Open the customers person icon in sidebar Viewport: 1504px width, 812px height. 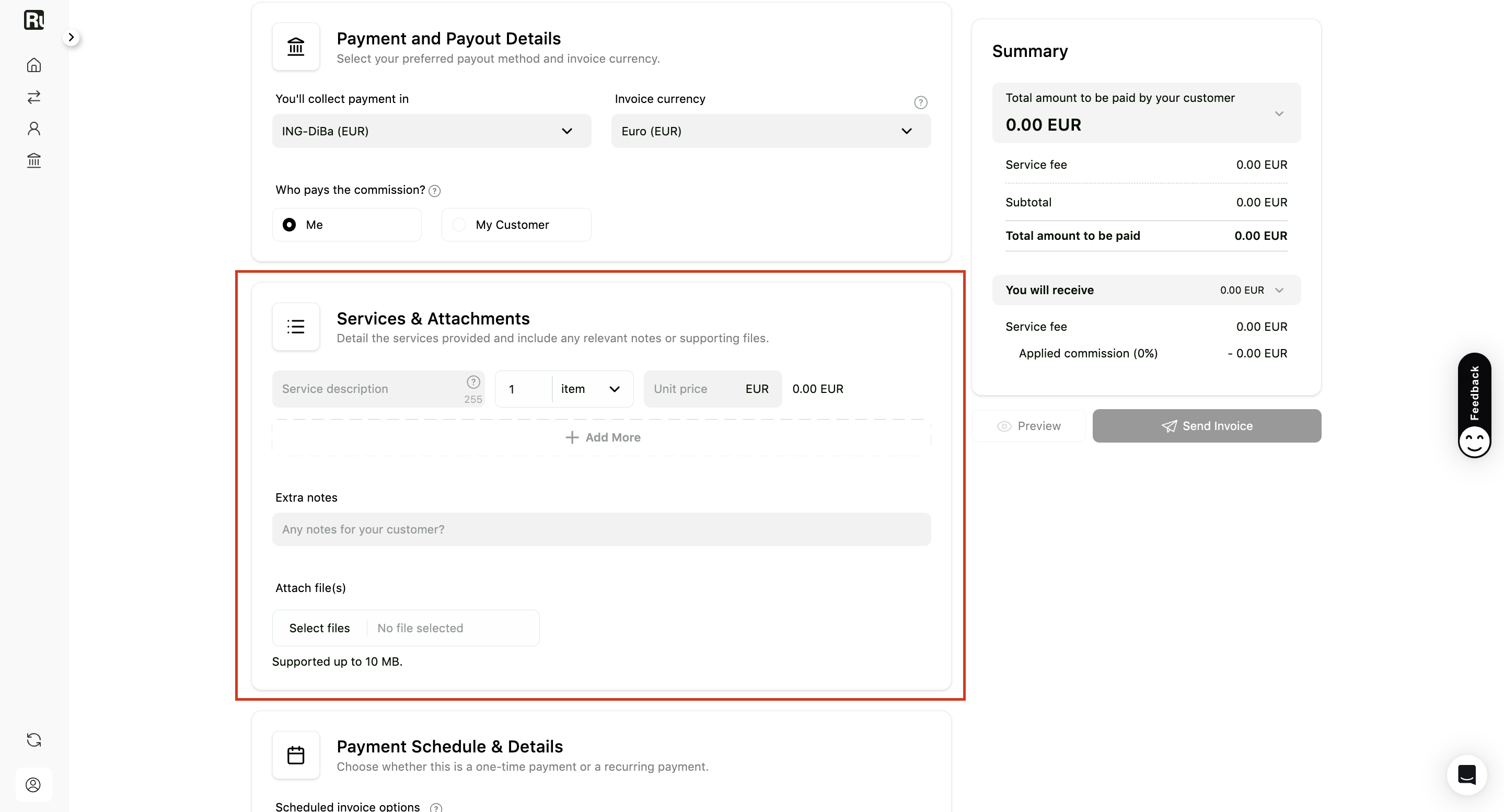point(34,129)
